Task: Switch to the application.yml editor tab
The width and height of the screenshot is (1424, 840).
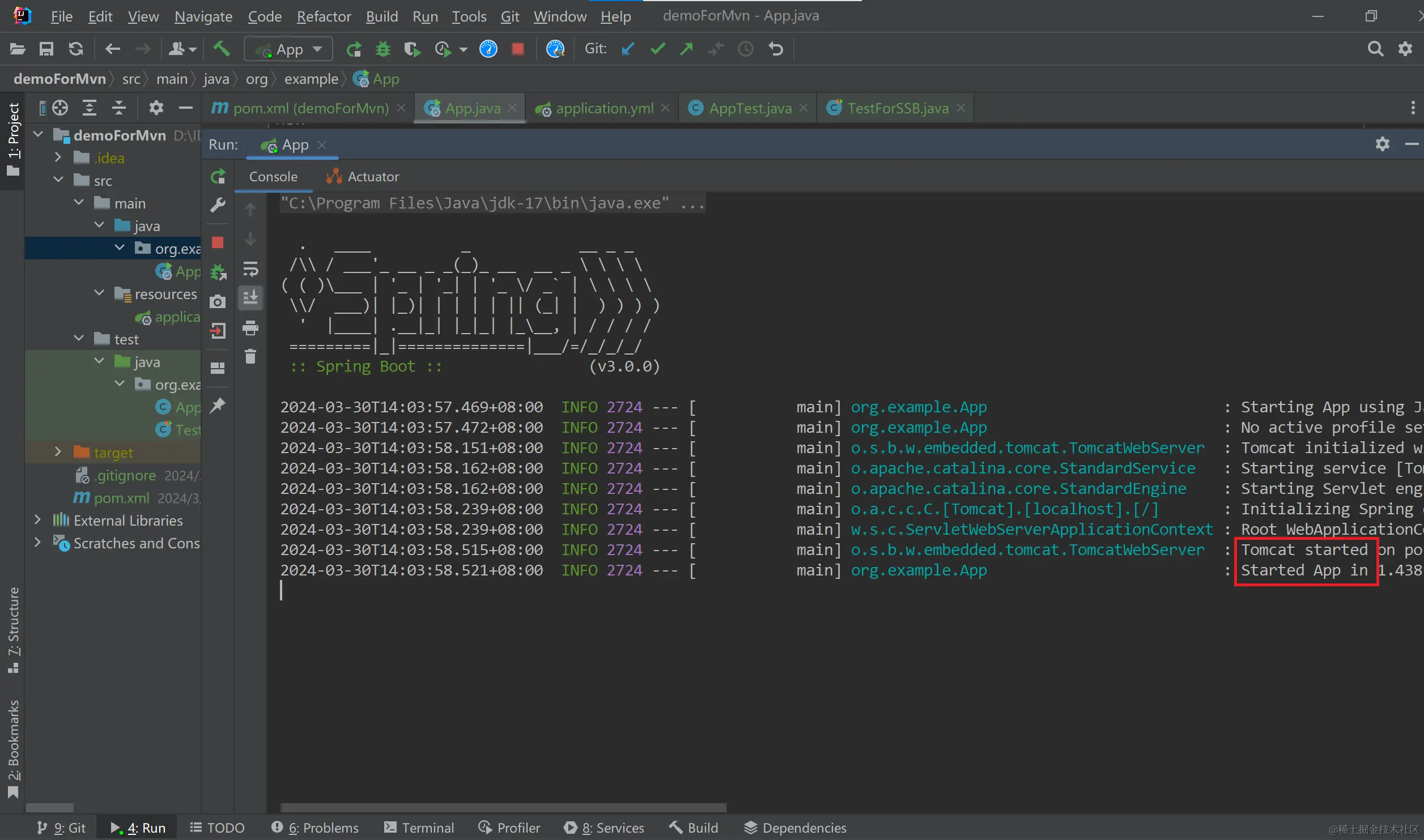Action: click(604, 108)
